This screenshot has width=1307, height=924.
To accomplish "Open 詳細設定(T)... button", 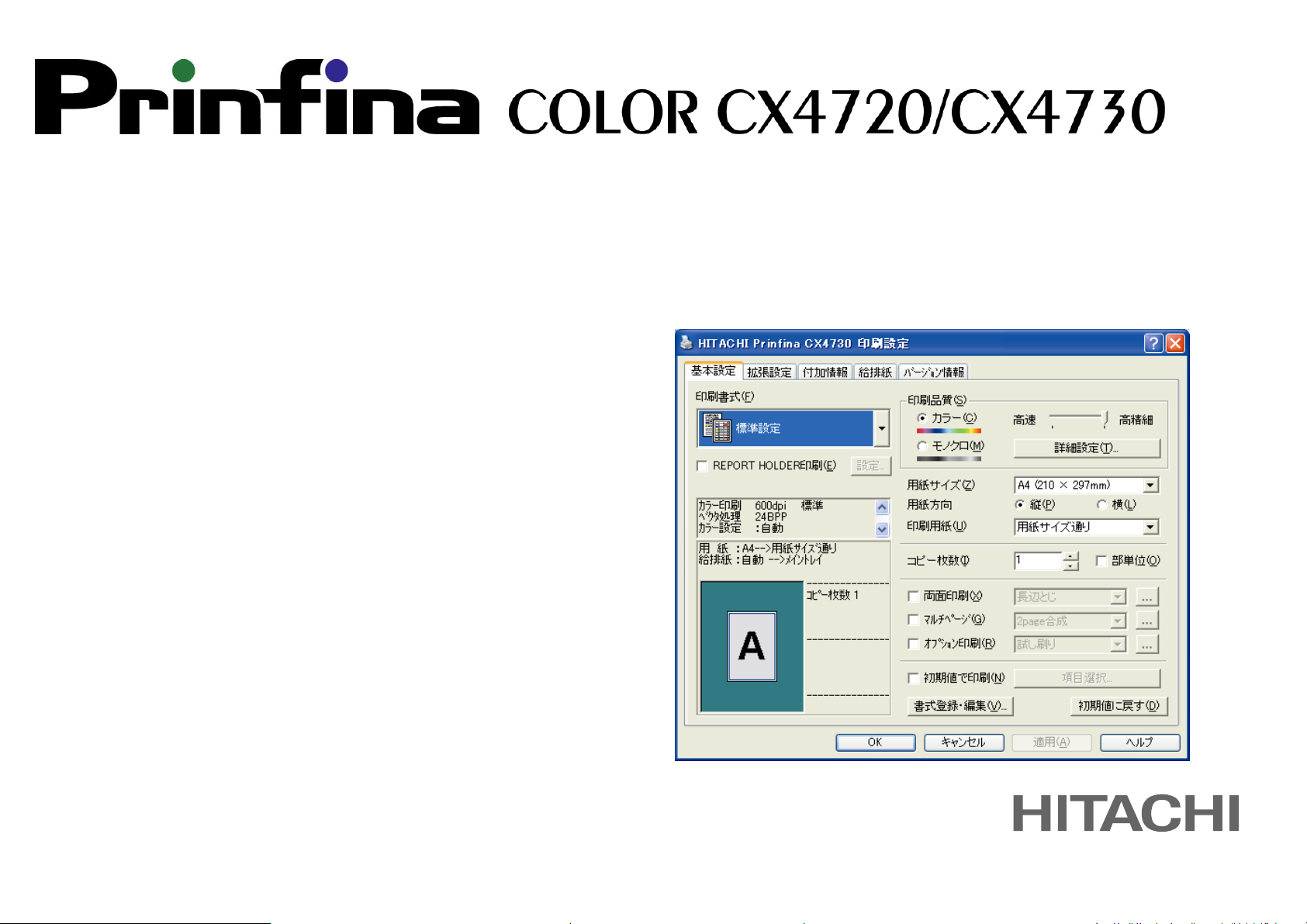I will (1087, 448).
